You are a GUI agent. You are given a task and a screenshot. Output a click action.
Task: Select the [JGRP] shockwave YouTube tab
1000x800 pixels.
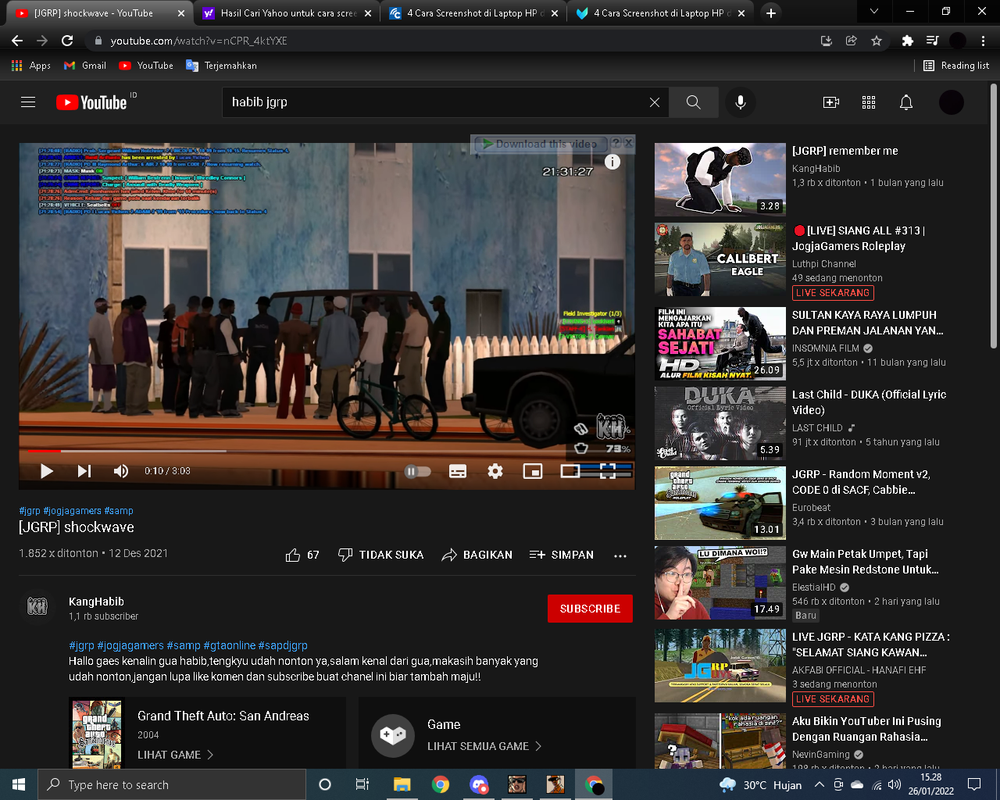point(100,13)
